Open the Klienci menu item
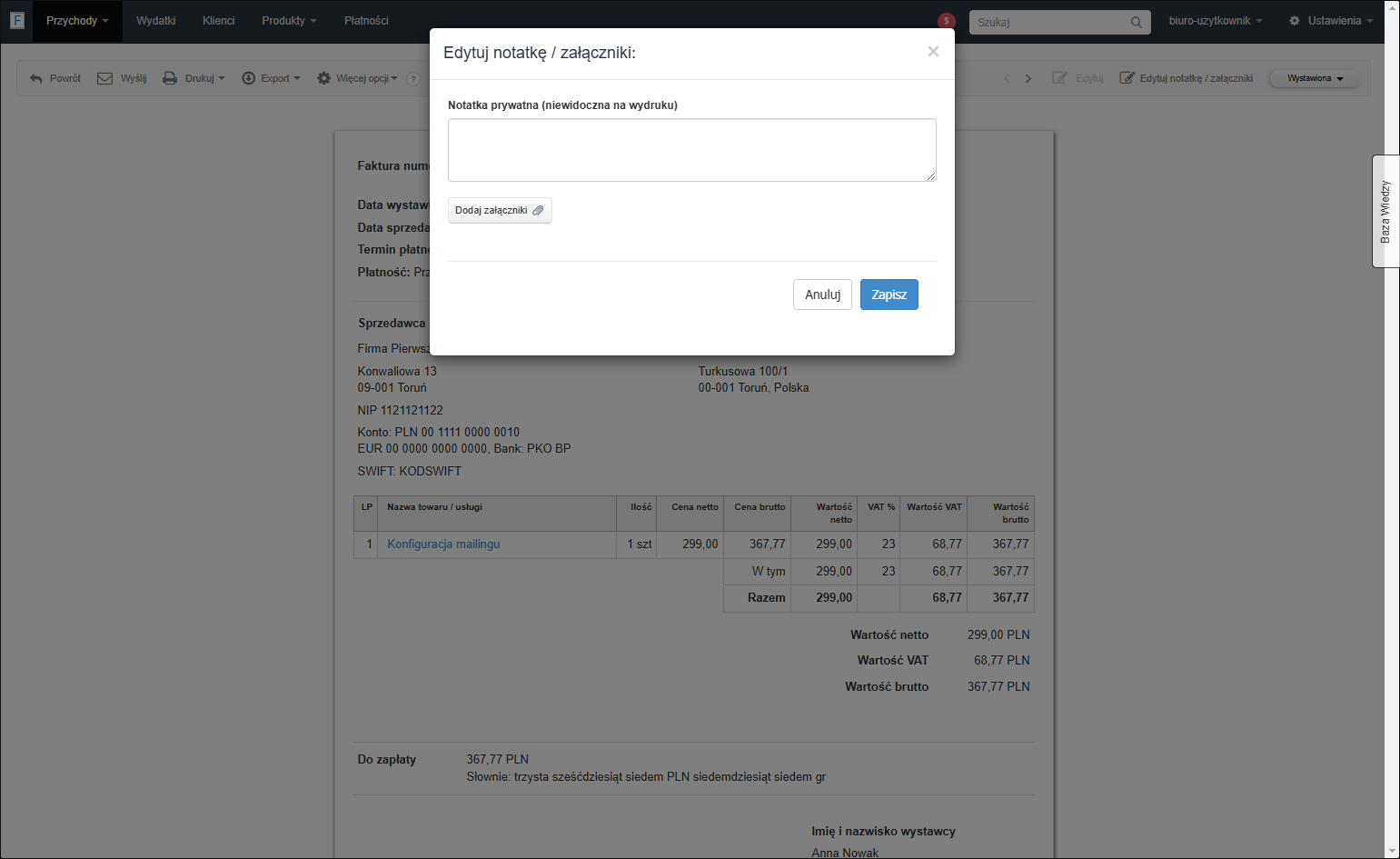1400x859 pixels. coord(219,21)
